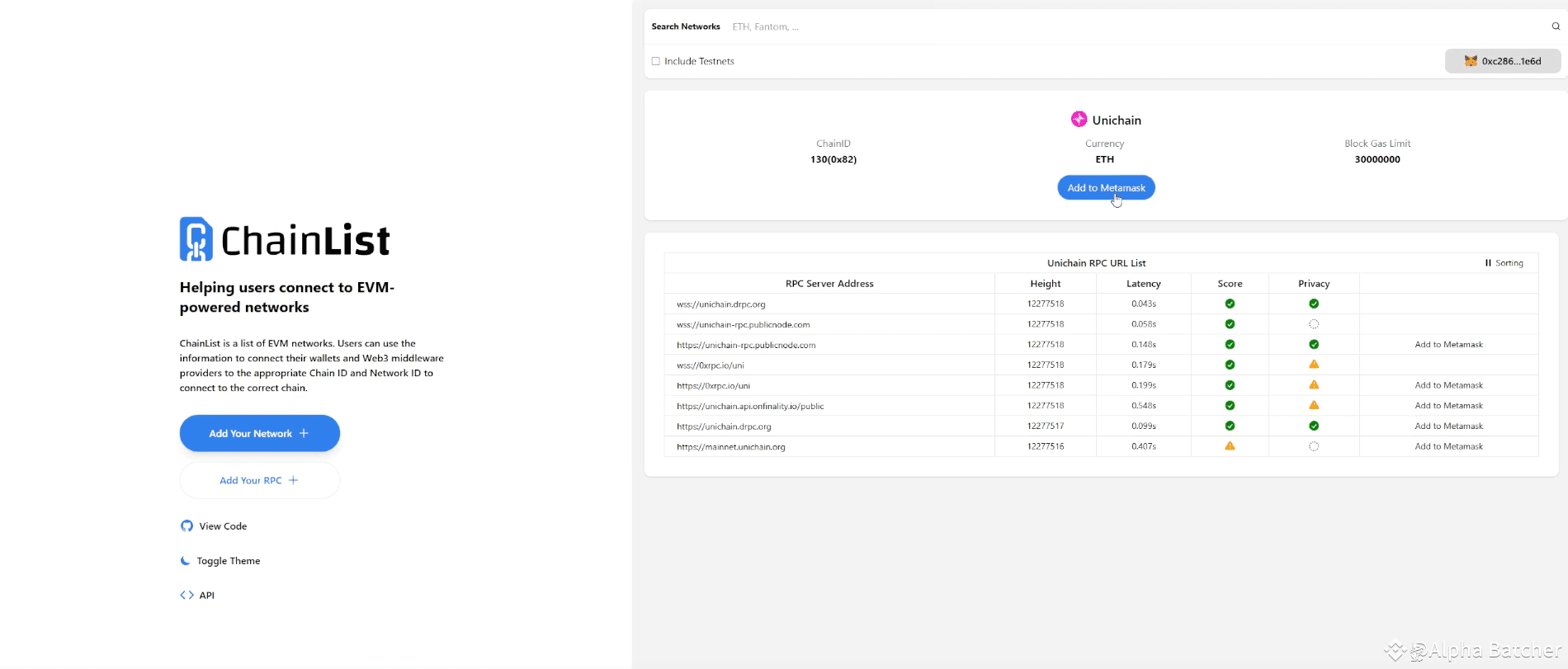Screen dimensions: 1568x669
Task: Click the wss://0xrpc.io/uni address
Action: (x=711, y=365)
